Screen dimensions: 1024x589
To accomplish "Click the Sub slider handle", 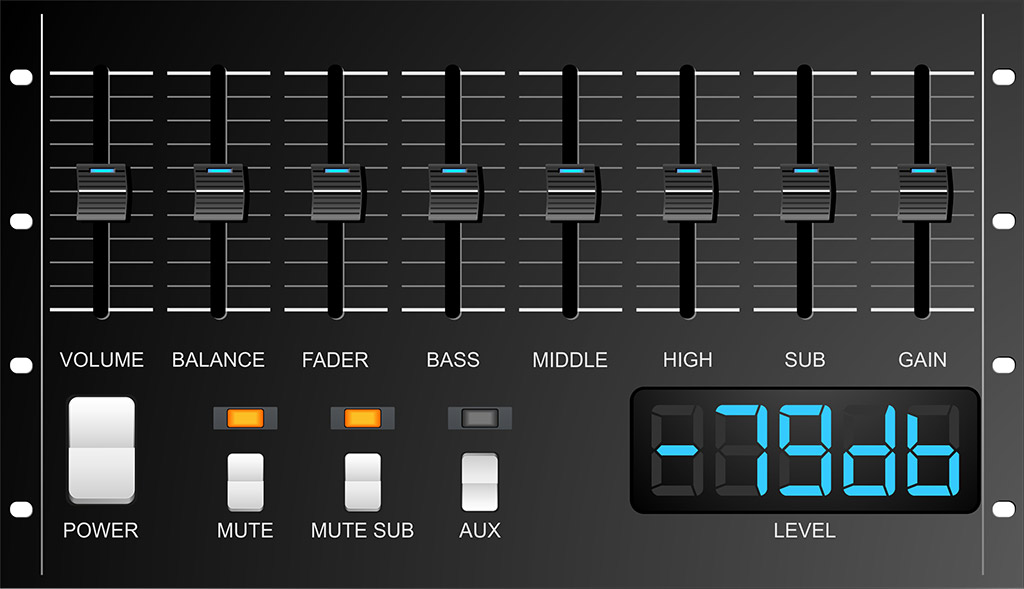I will pyautogui.click(x=805, y=192).
